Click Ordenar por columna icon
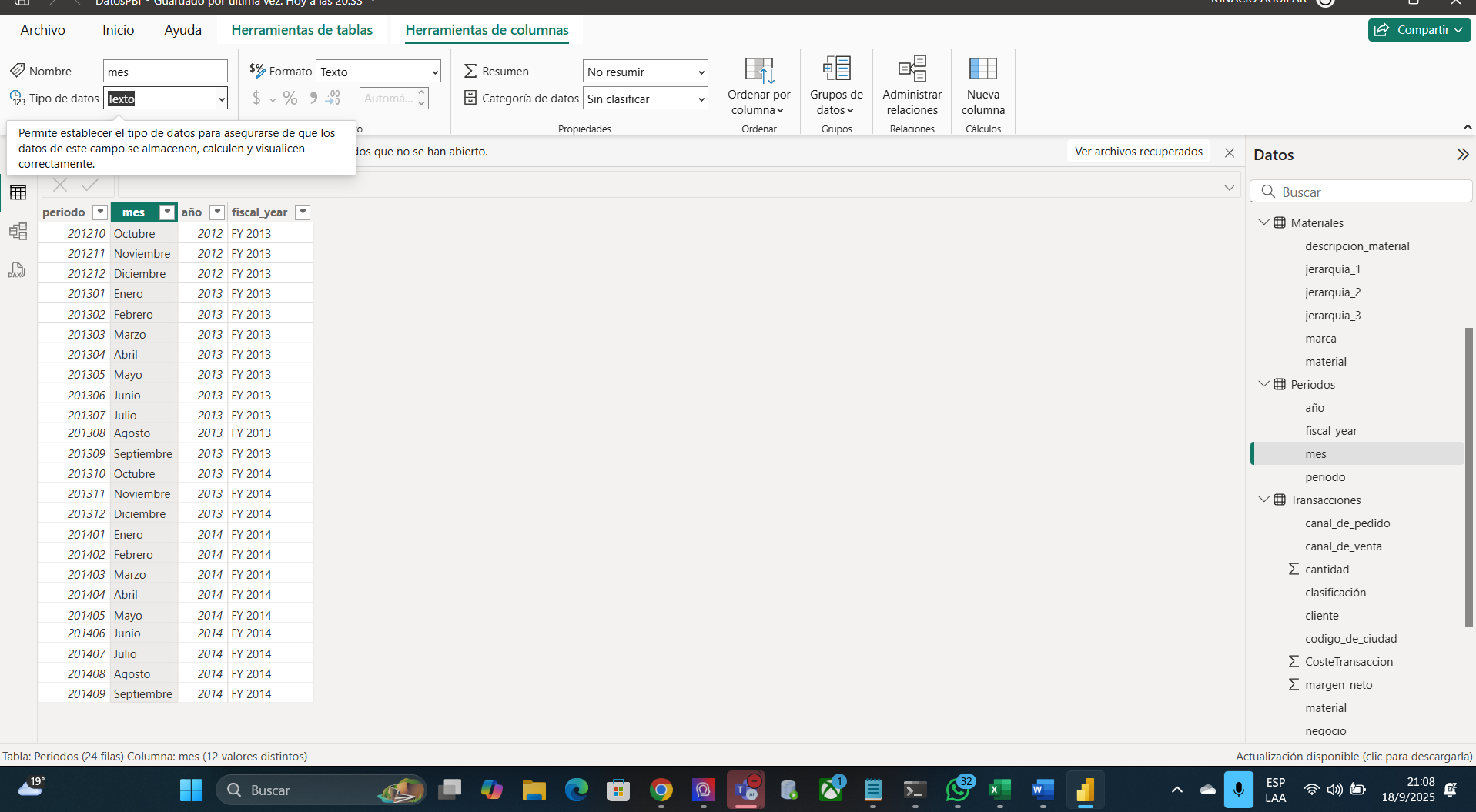 [x=758, y=69]
